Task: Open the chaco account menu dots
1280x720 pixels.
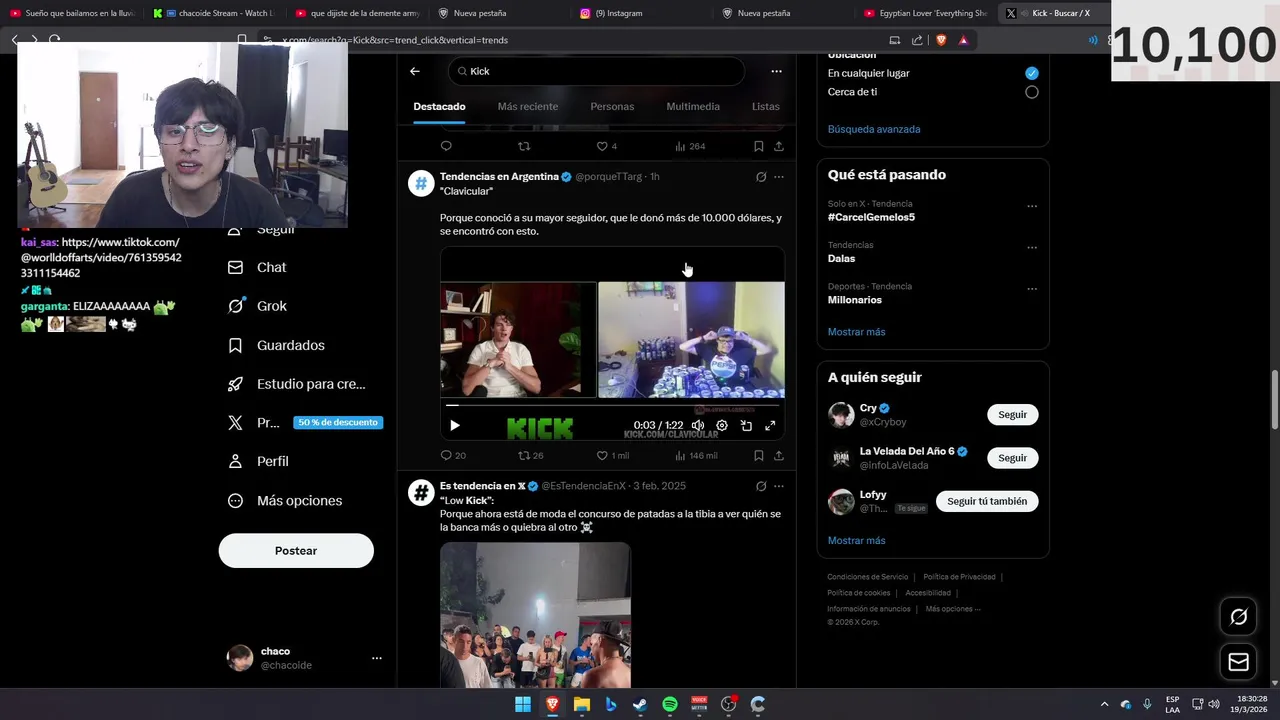Action: [x=377, y=658]
